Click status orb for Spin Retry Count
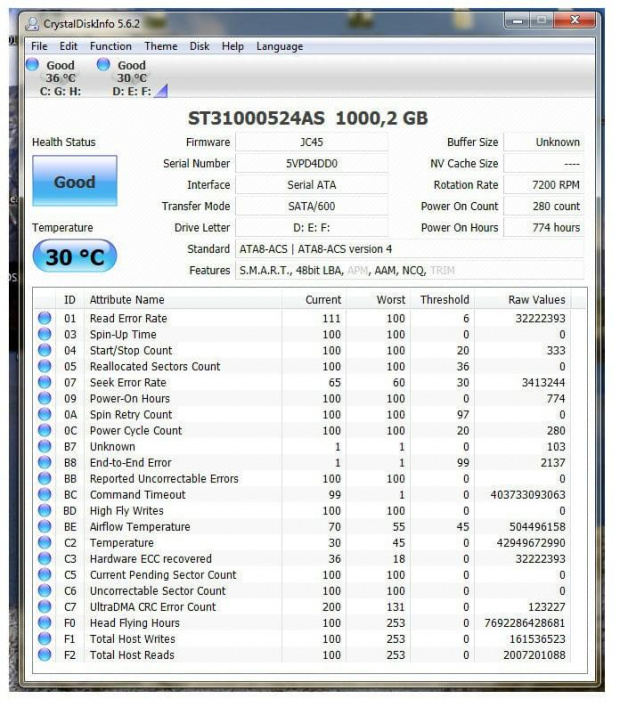The image size is (620, 707). tap(45, 414)
